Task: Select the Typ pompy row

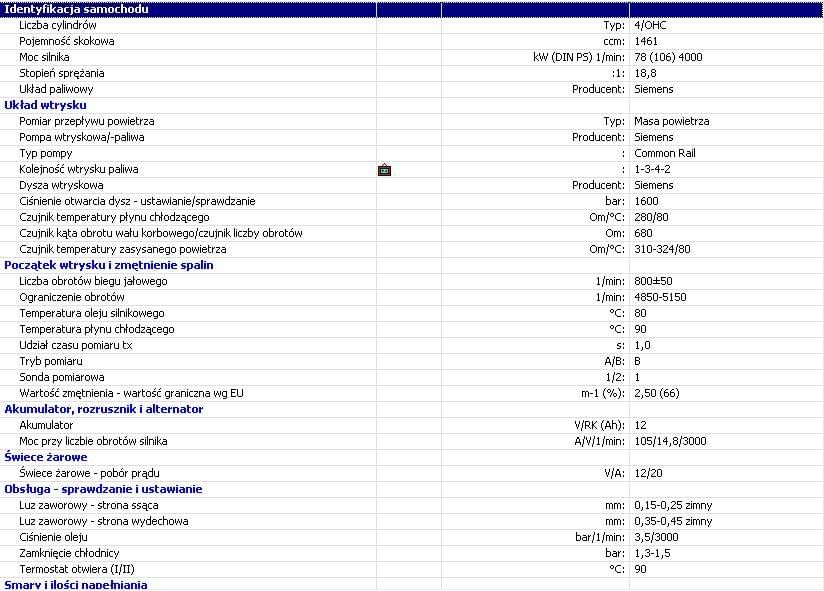Action: tap(412, 153)
